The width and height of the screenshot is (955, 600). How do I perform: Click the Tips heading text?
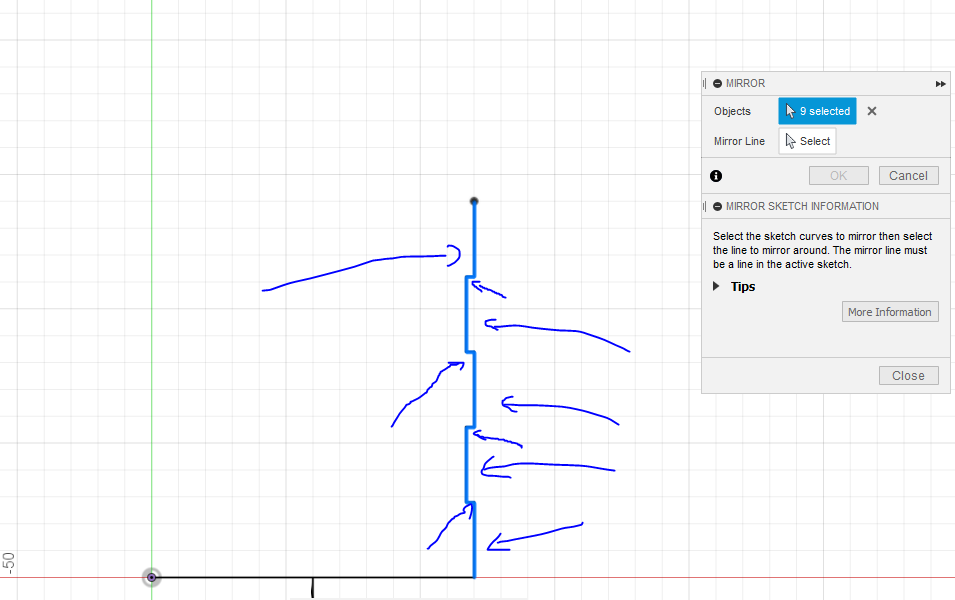click(743, 287)
